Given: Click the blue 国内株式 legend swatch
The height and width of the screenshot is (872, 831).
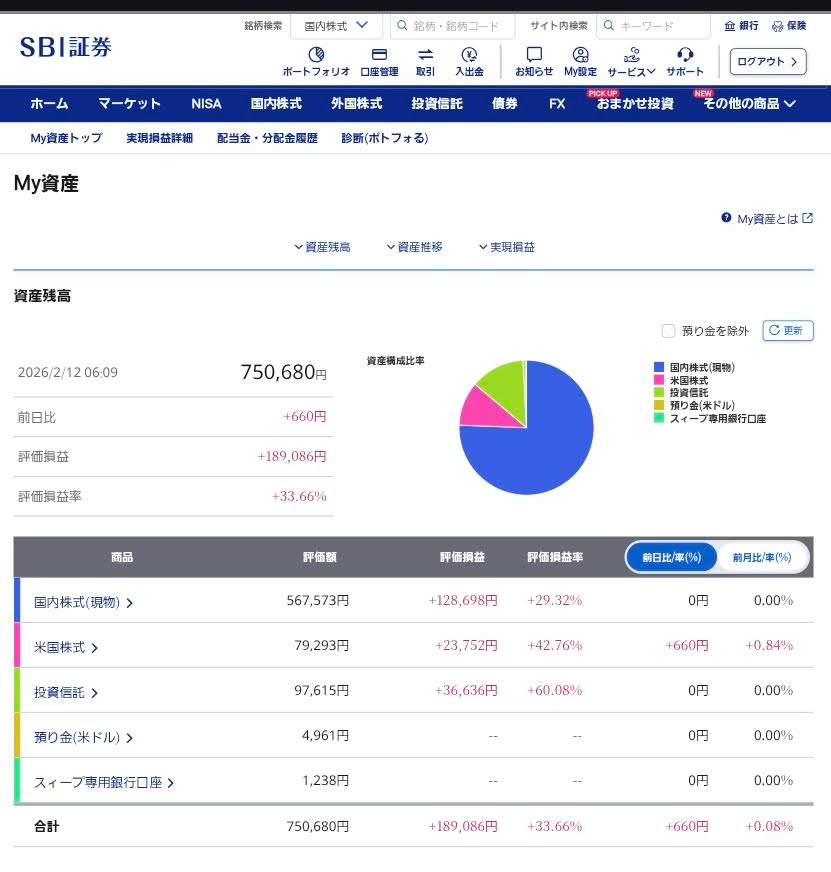Looking at the screenshot, I should click(x=658, y=368).
